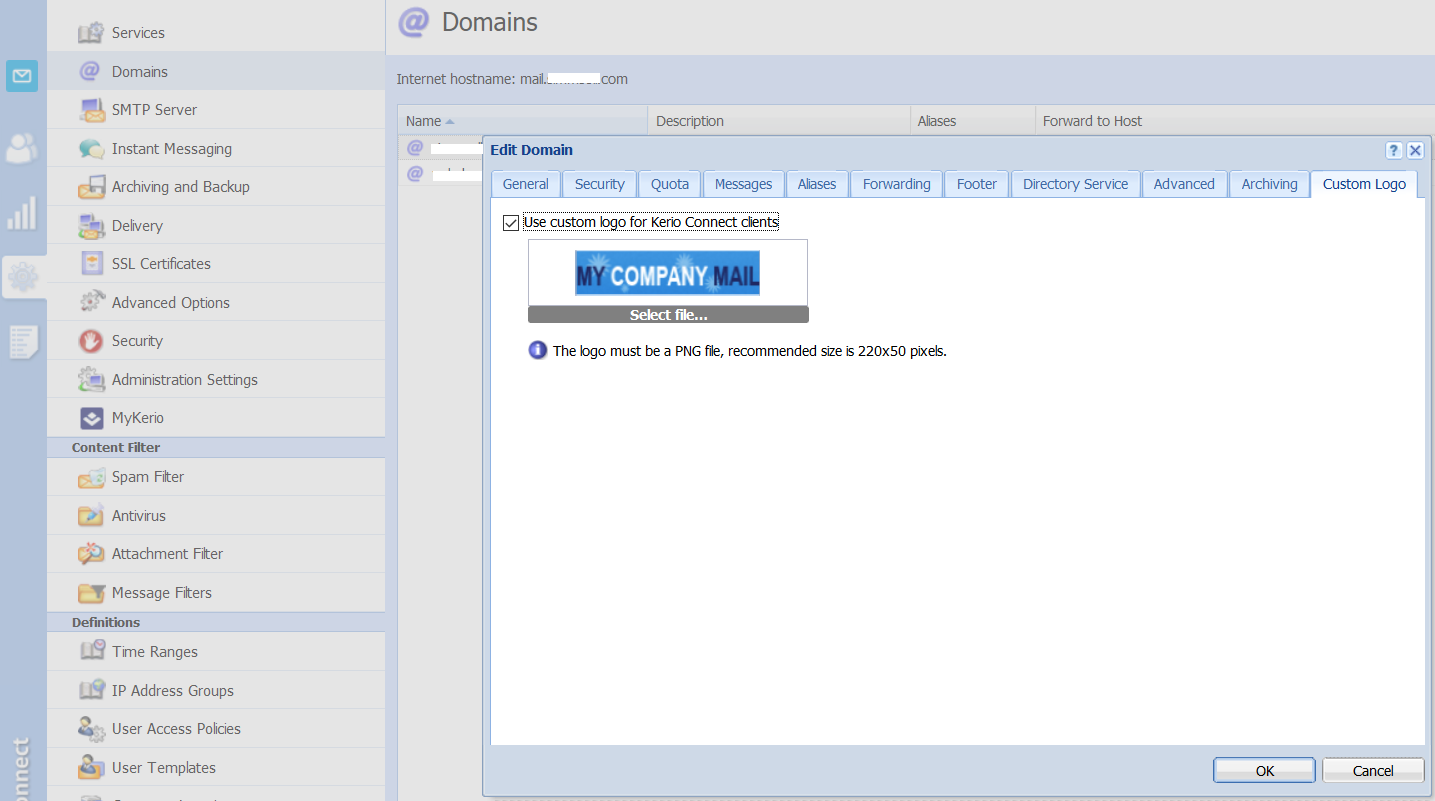Open User Access Policies icon
1435x801 pixels.
point(91,729)
